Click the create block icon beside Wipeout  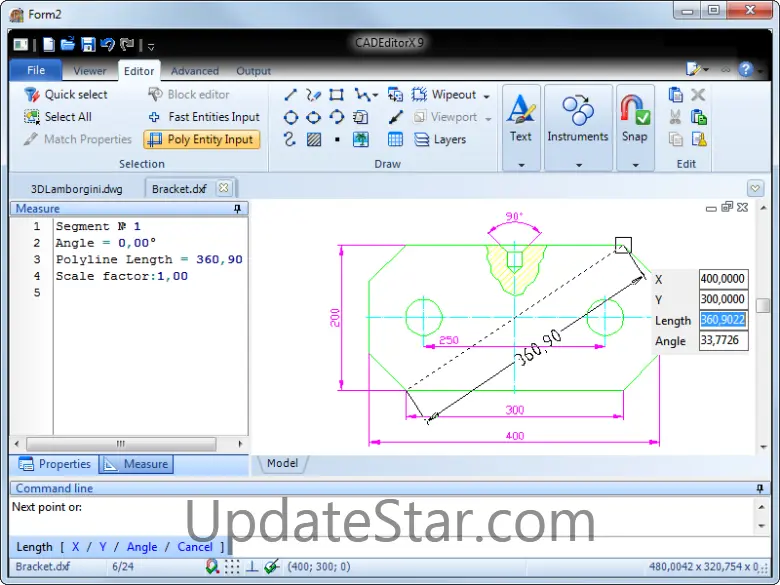[x=395, y=95]
